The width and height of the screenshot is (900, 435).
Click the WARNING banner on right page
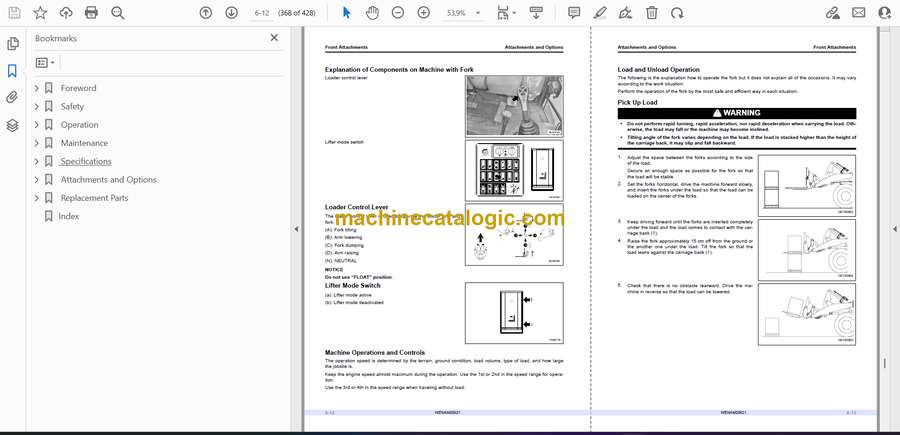[736, 113]
